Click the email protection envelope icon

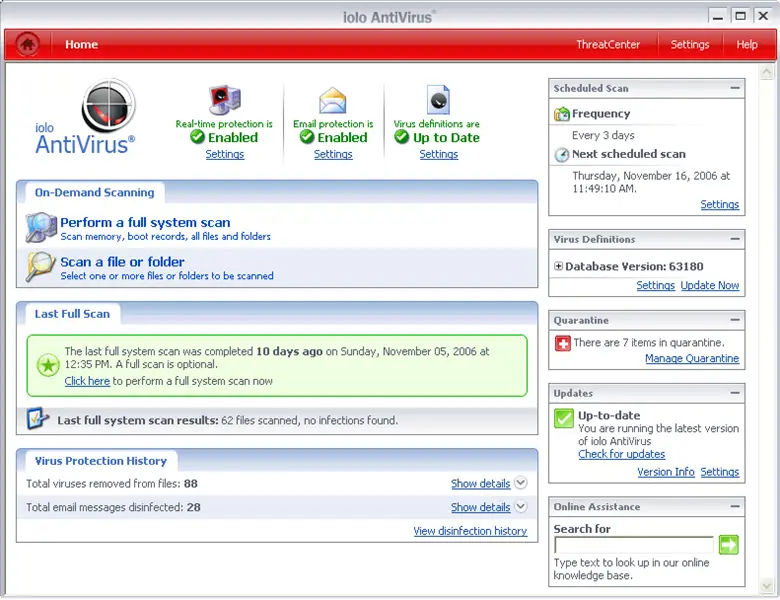click(x=333, y=101)
